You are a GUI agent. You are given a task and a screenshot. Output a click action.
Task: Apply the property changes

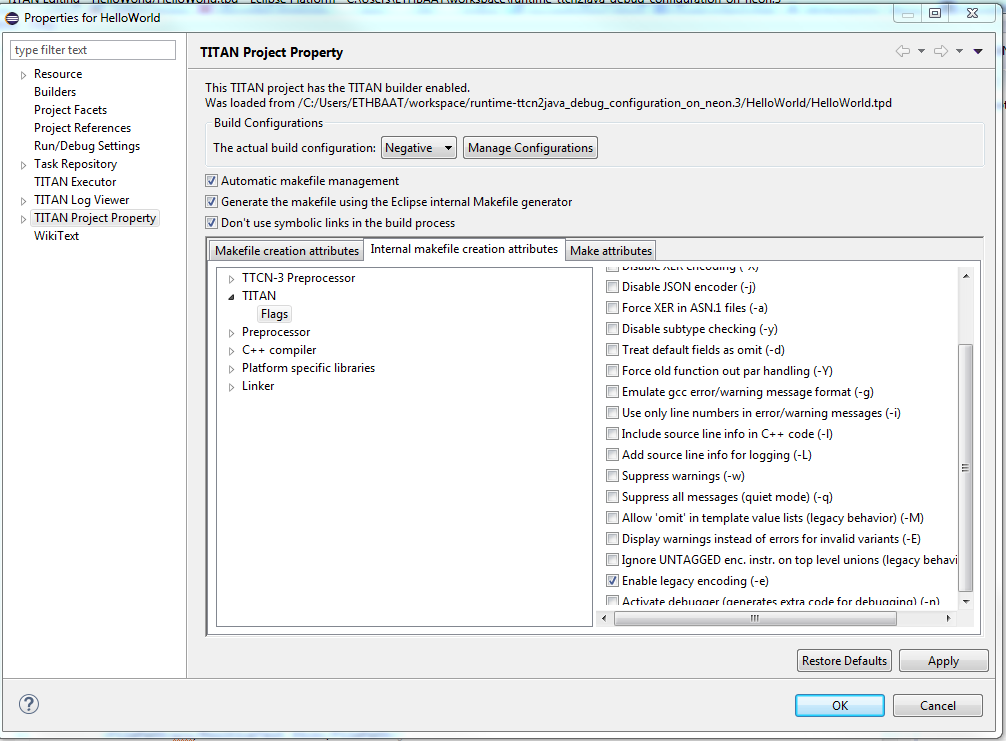(943, 660)
